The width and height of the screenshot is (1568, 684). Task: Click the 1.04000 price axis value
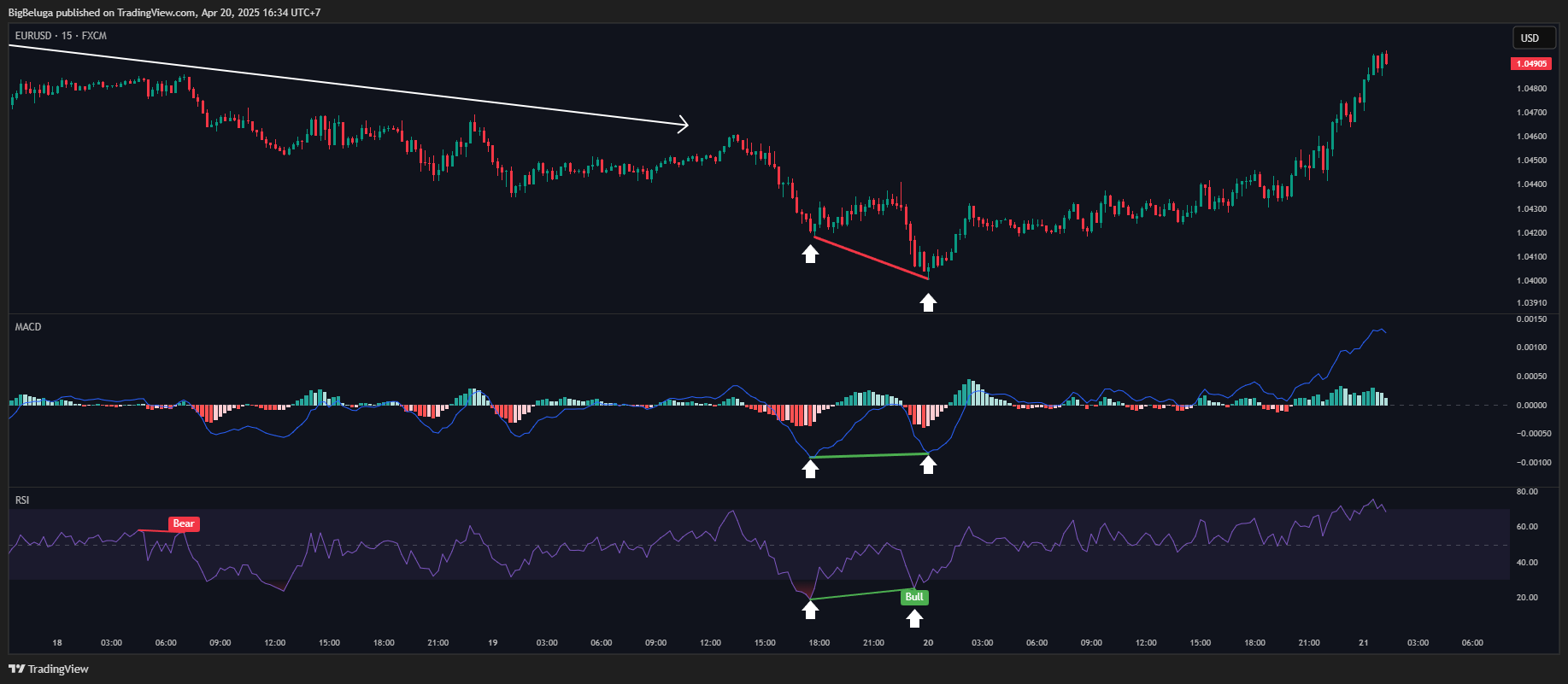(1531, 280)
